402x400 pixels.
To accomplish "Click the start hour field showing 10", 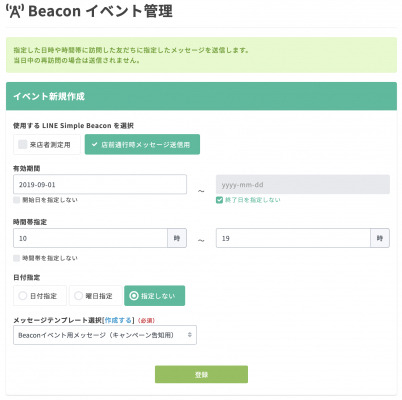I will [90, 238].
